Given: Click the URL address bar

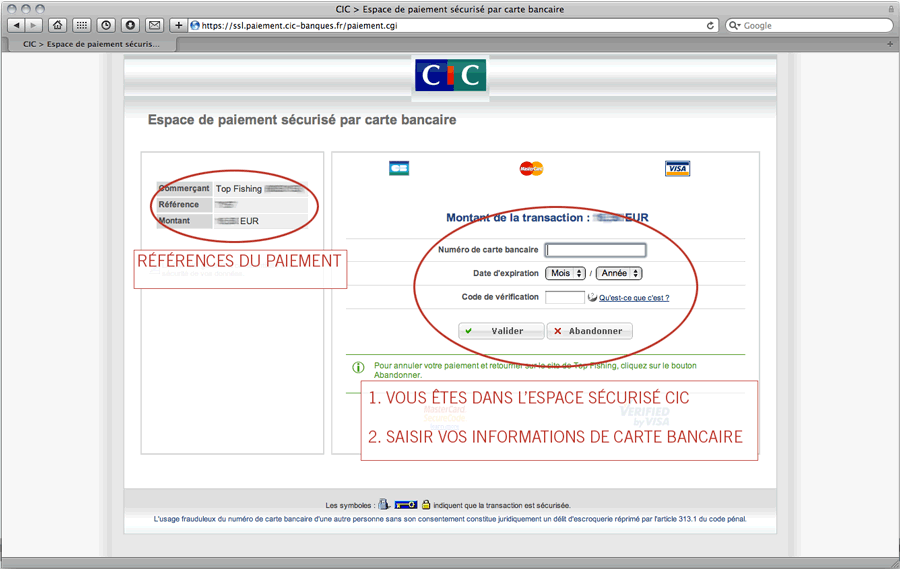Looking at the screenshot, I should click(x=453, y=25).
